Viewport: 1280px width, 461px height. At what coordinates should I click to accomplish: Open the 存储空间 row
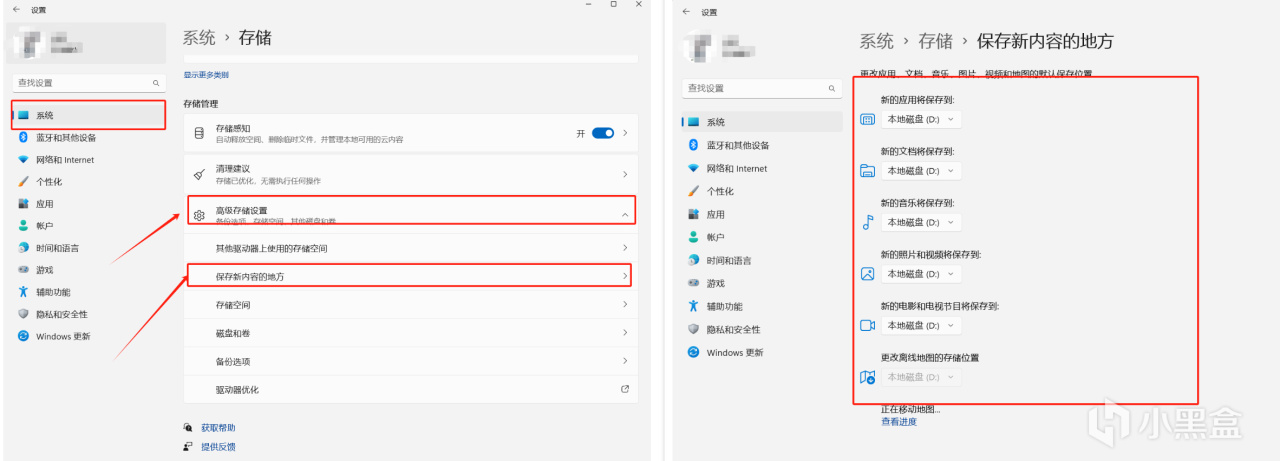pyautogui.click(x=410, y=304)
